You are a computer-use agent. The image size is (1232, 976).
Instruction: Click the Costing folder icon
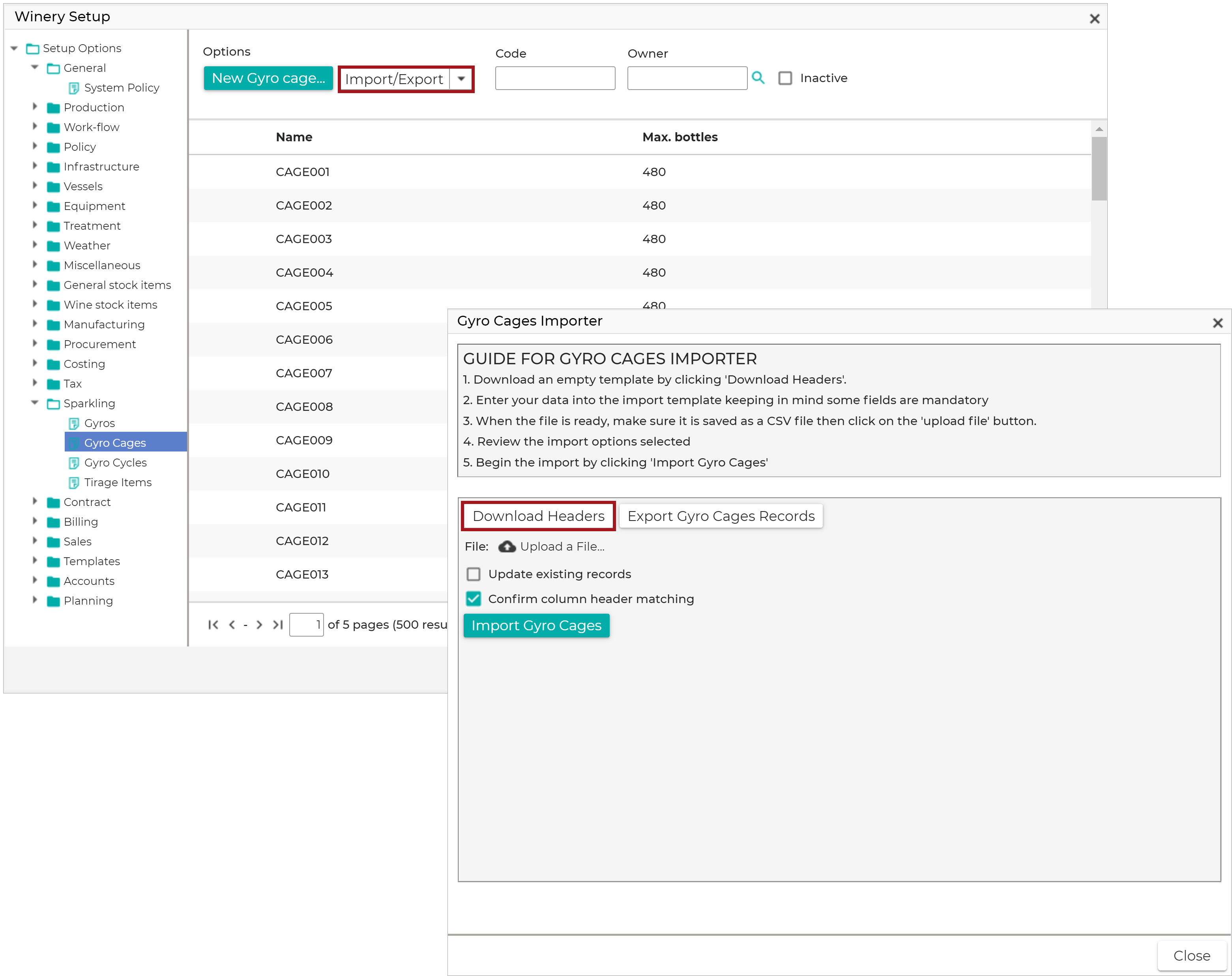pos(53,364)
